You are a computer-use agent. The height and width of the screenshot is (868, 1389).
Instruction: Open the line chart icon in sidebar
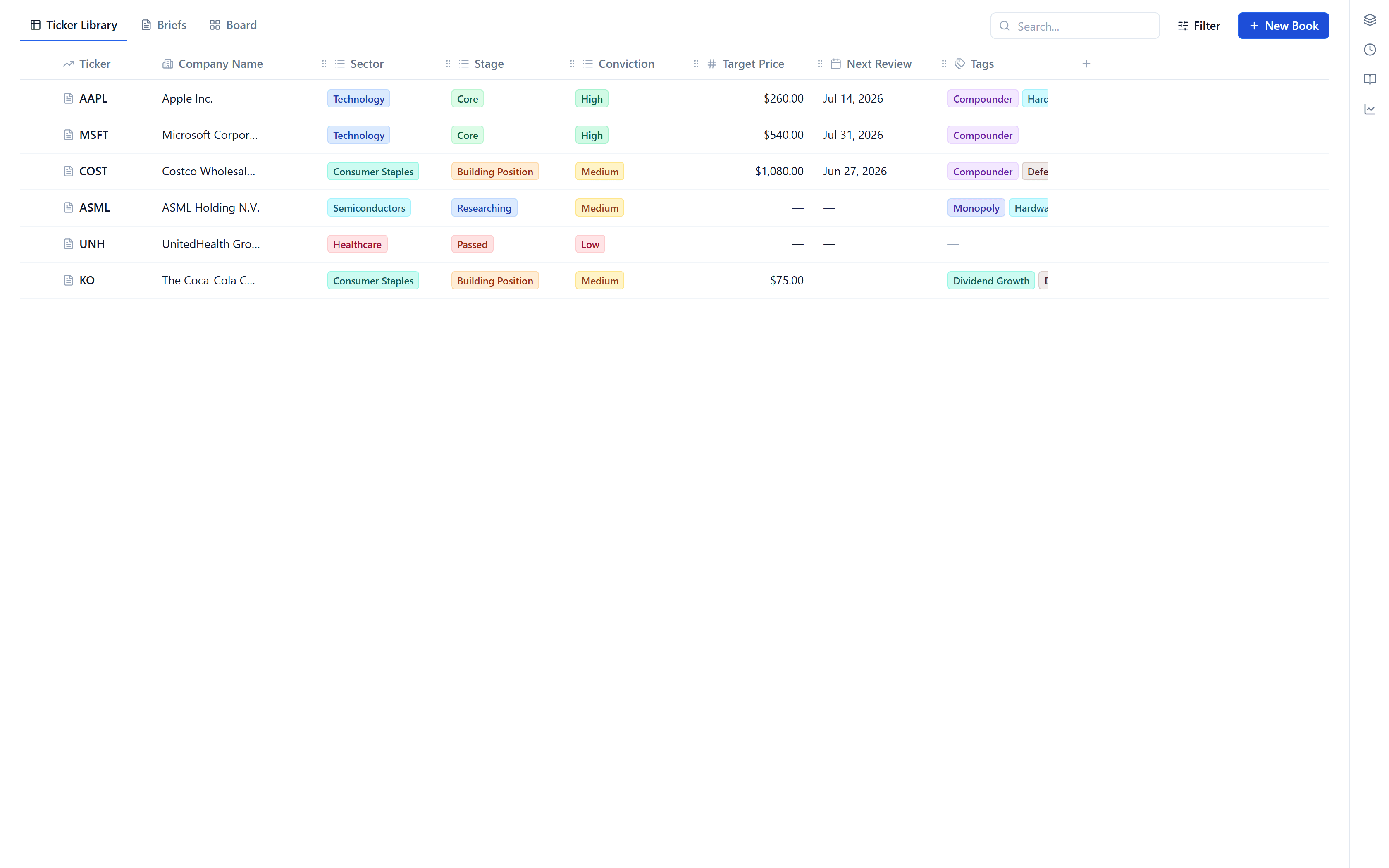(1370, 109)
